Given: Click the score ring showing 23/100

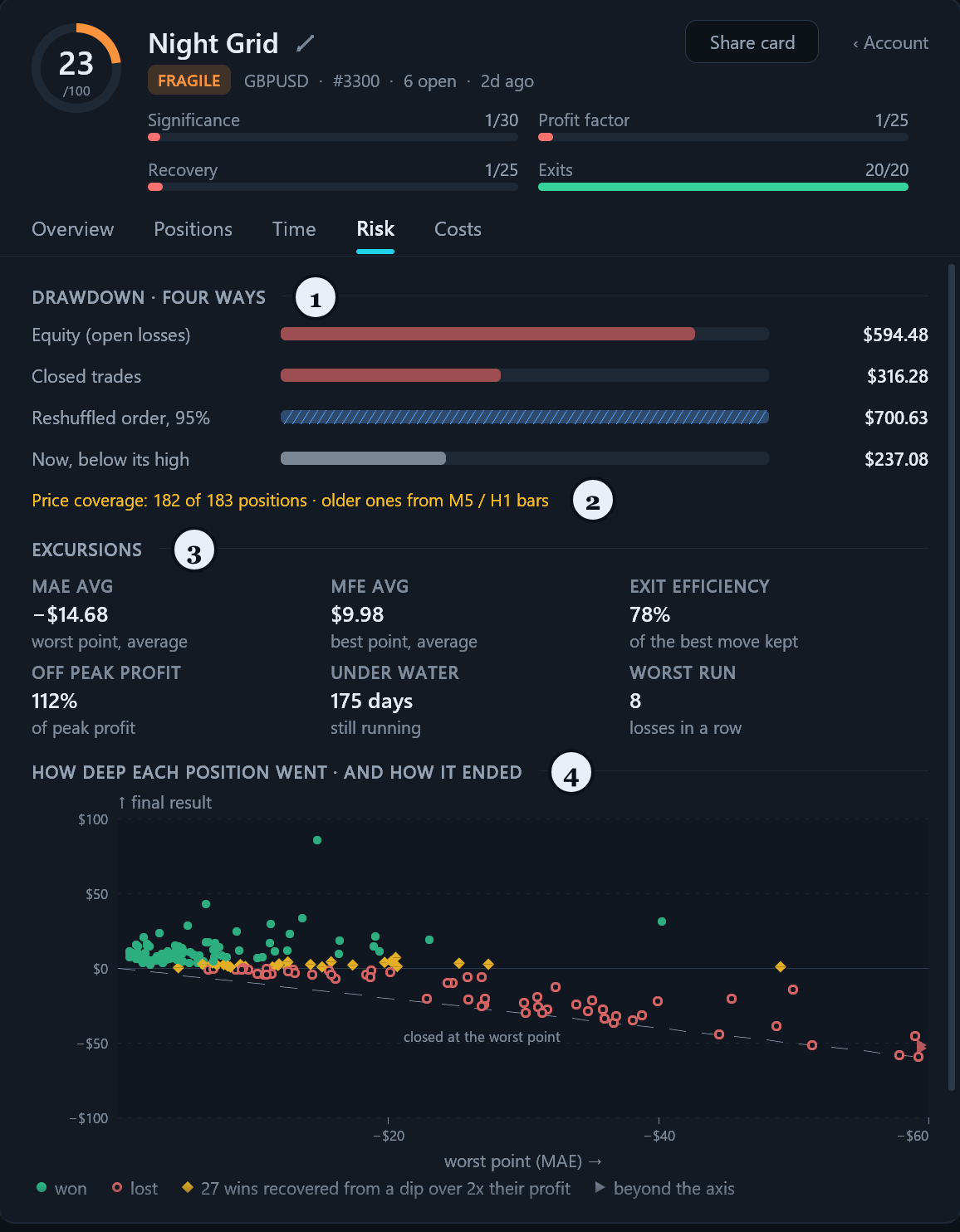Looking at the screenshot, I should [x=76, y=68].
